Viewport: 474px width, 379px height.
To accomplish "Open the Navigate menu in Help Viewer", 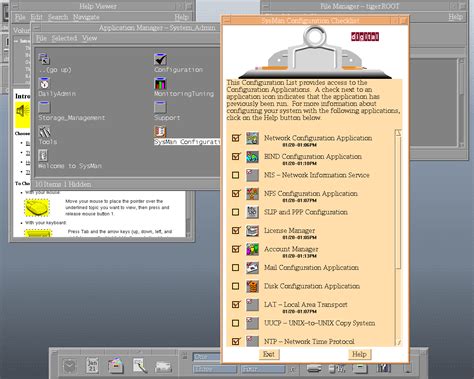I will click(86, 17).
